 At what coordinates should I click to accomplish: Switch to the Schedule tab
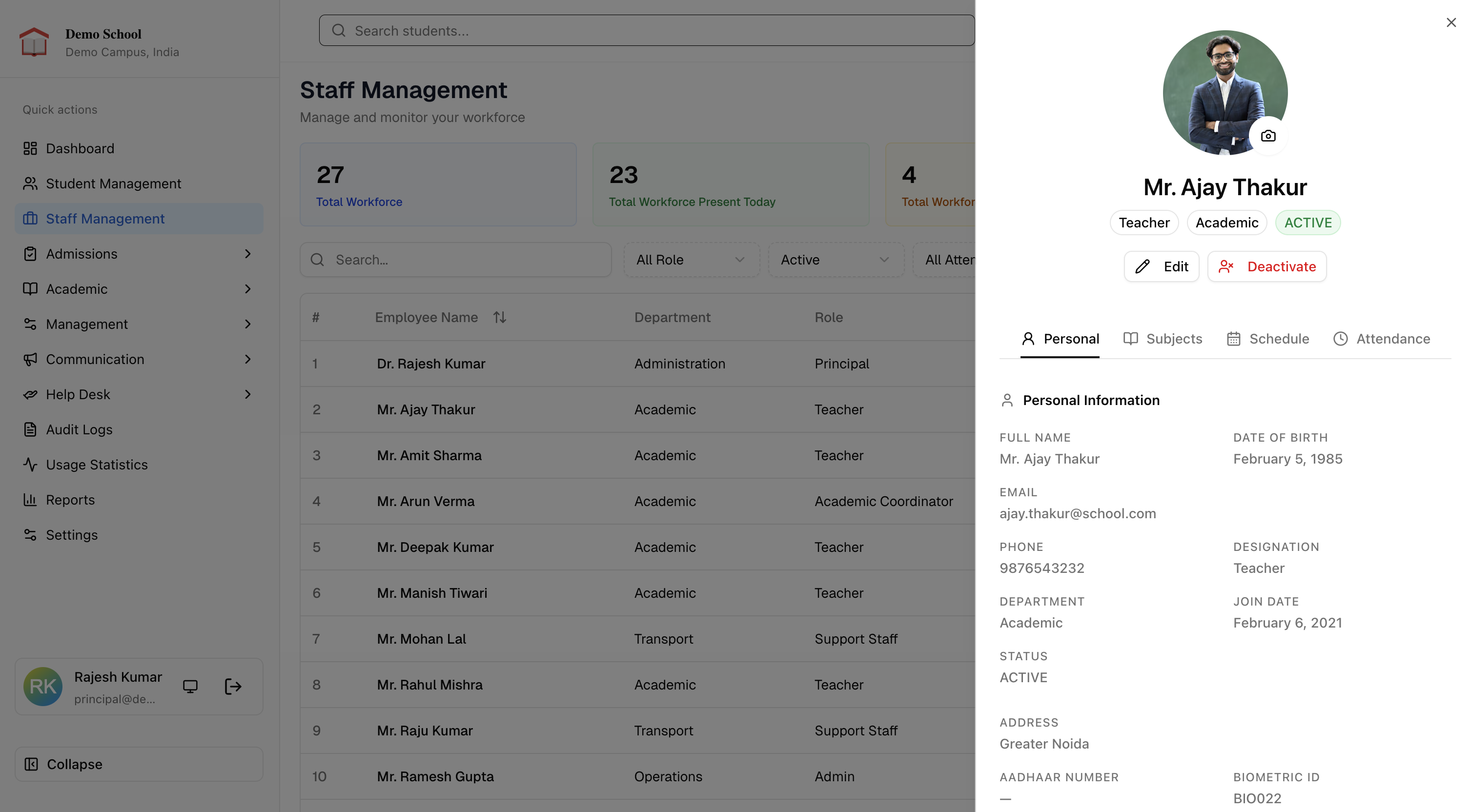(x=1267, y=339)
